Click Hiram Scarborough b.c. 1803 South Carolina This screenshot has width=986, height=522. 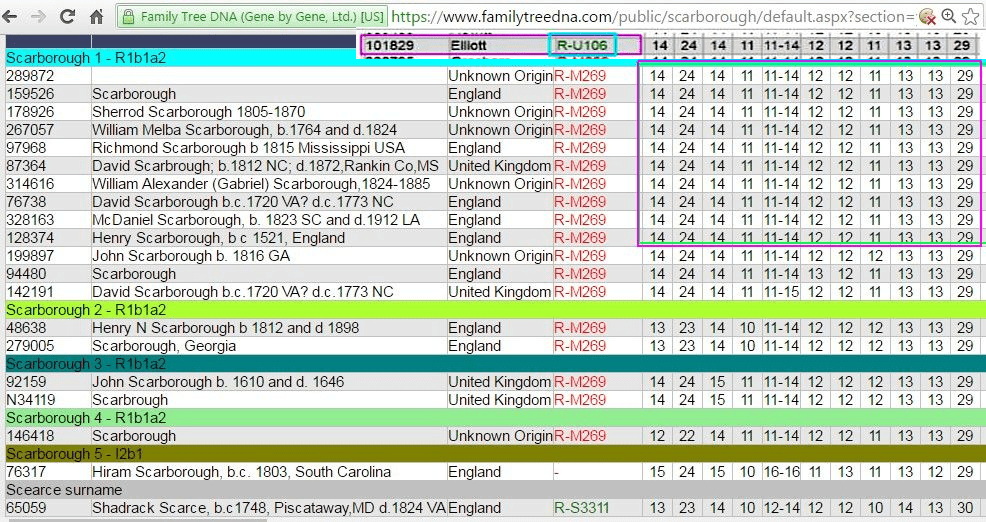tap(241, 472)
